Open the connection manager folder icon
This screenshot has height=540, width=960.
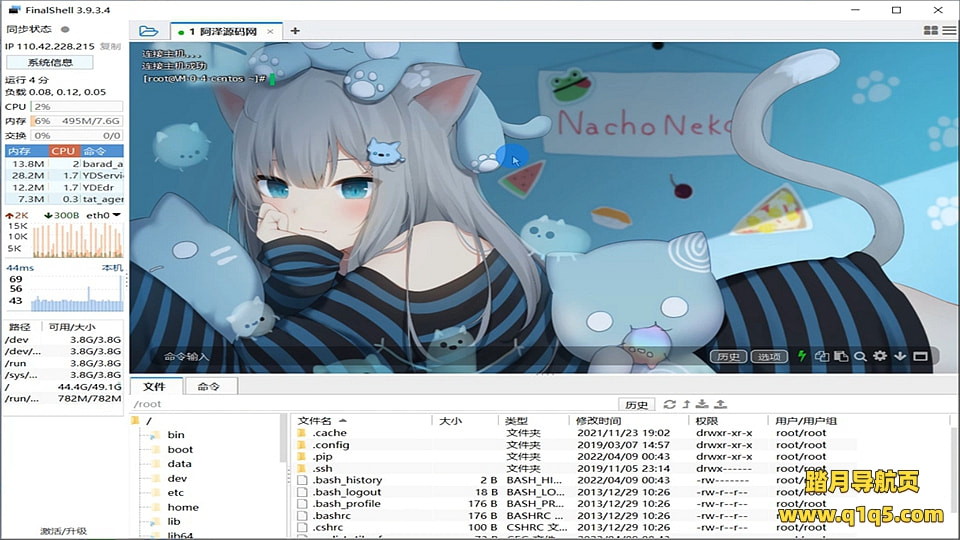point(148,31)
